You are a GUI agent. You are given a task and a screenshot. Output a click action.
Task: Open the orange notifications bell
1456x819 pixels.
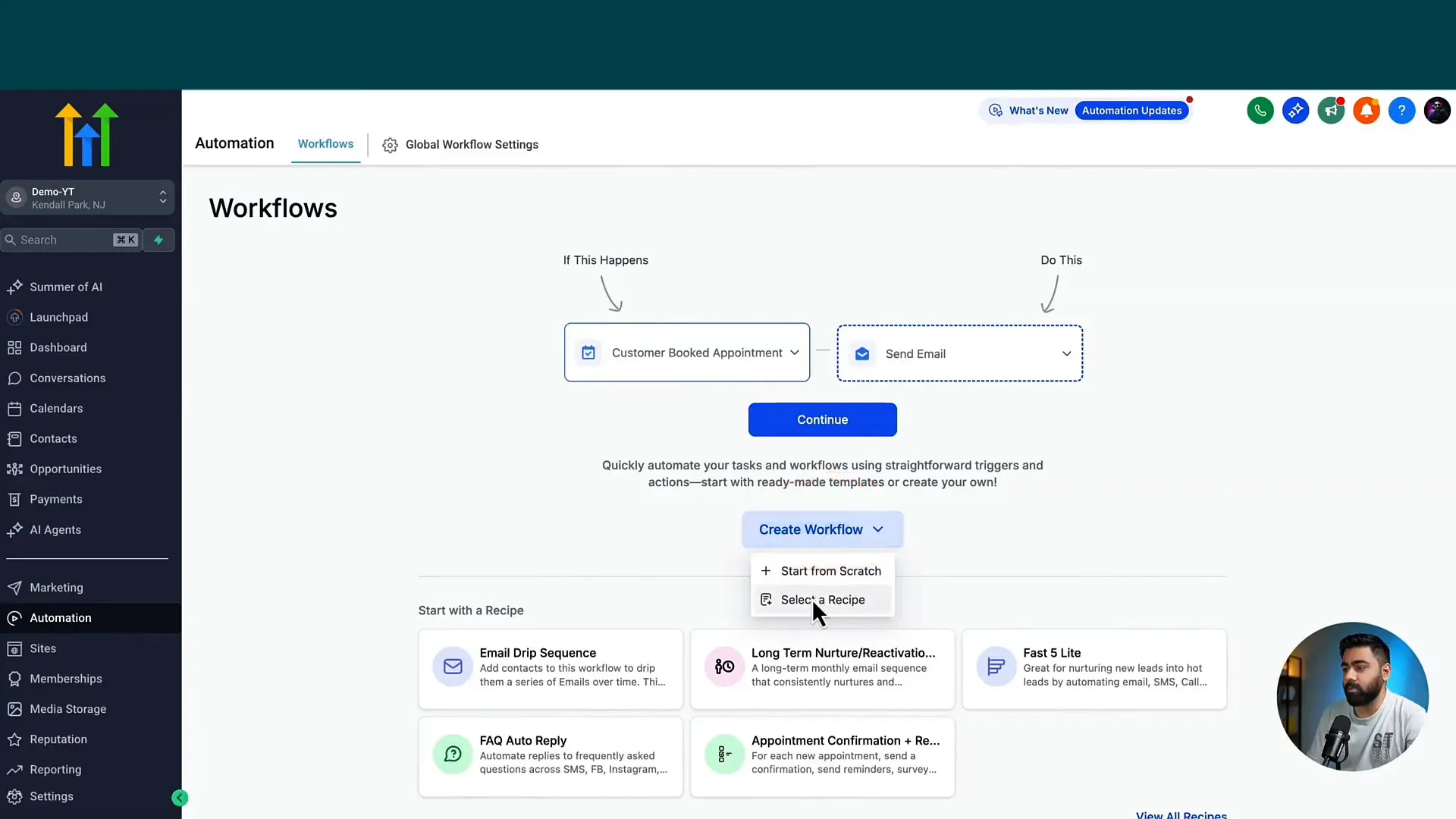(x=1367, y=111)
